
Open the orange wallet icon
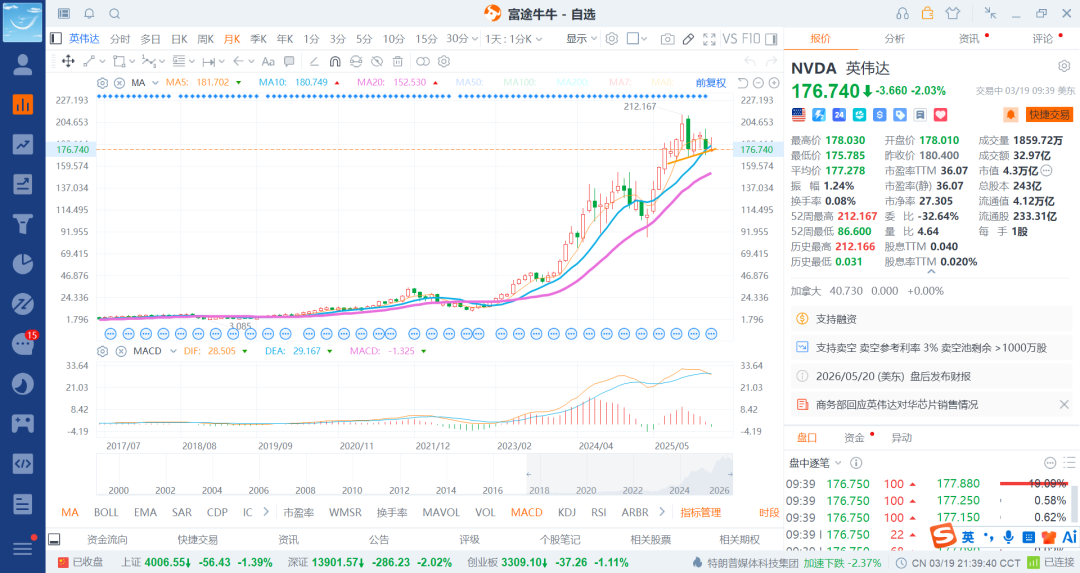(927, 13)
